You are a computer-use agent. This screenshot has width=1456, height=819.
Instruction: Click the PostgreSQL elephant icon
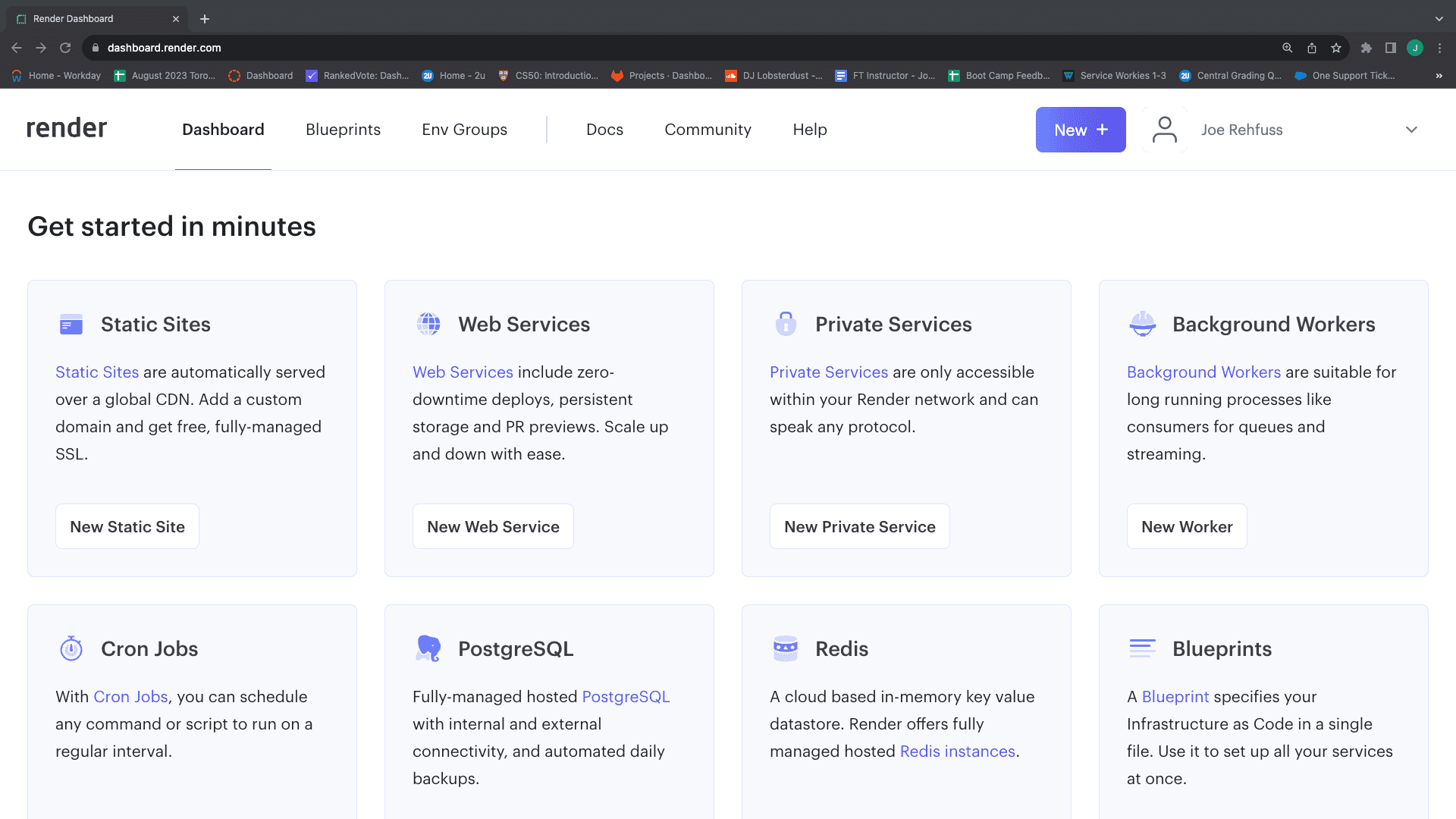(x=428, y=648)
